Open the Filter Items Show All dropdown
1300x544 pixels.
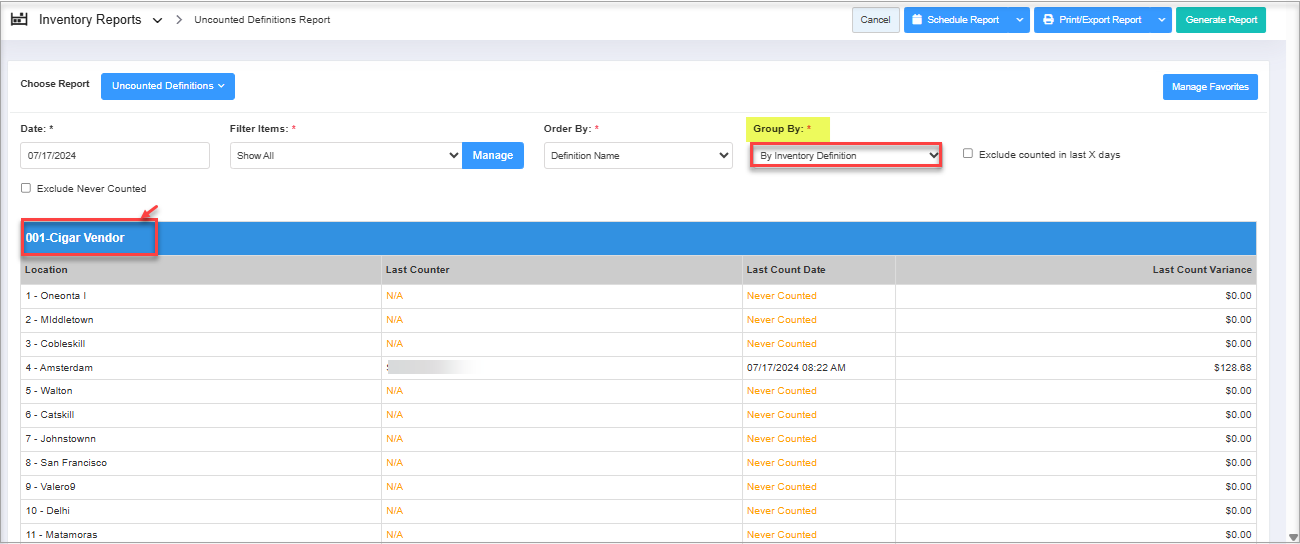pos(345,155)
